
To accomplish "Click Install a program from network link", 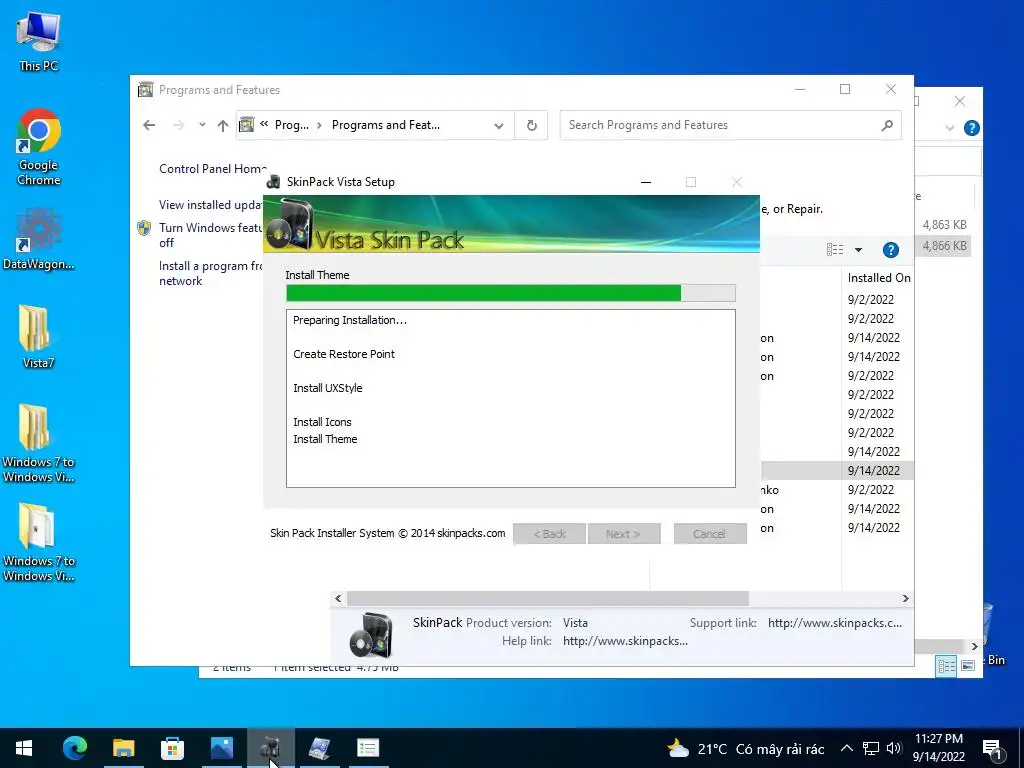I will (210, 273).
